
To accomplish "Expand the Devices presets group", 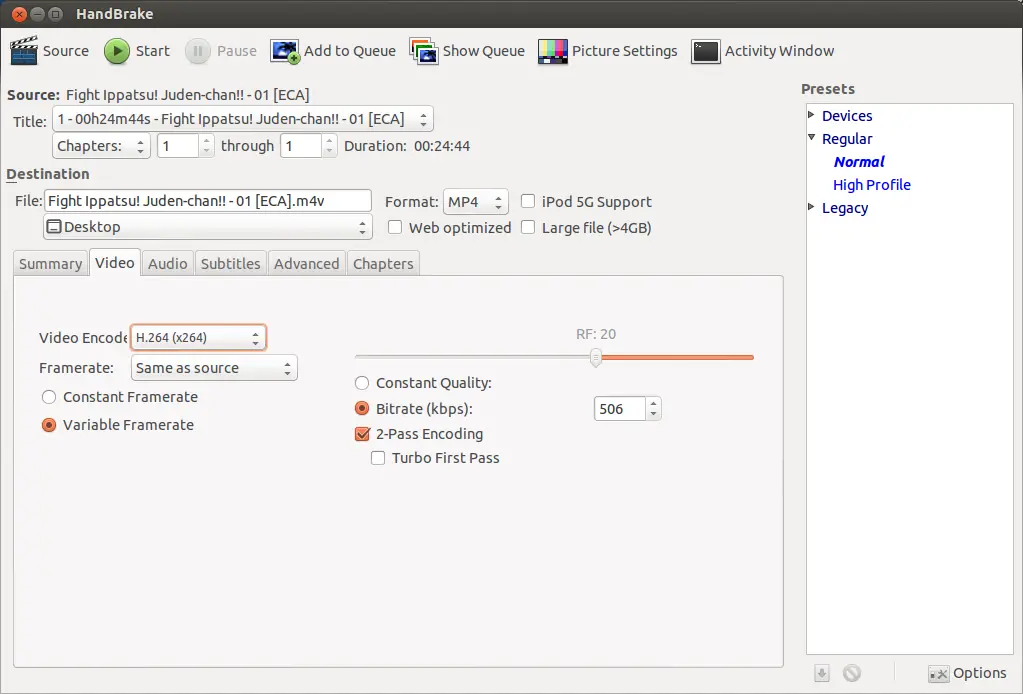I will (x=812, y=115).
